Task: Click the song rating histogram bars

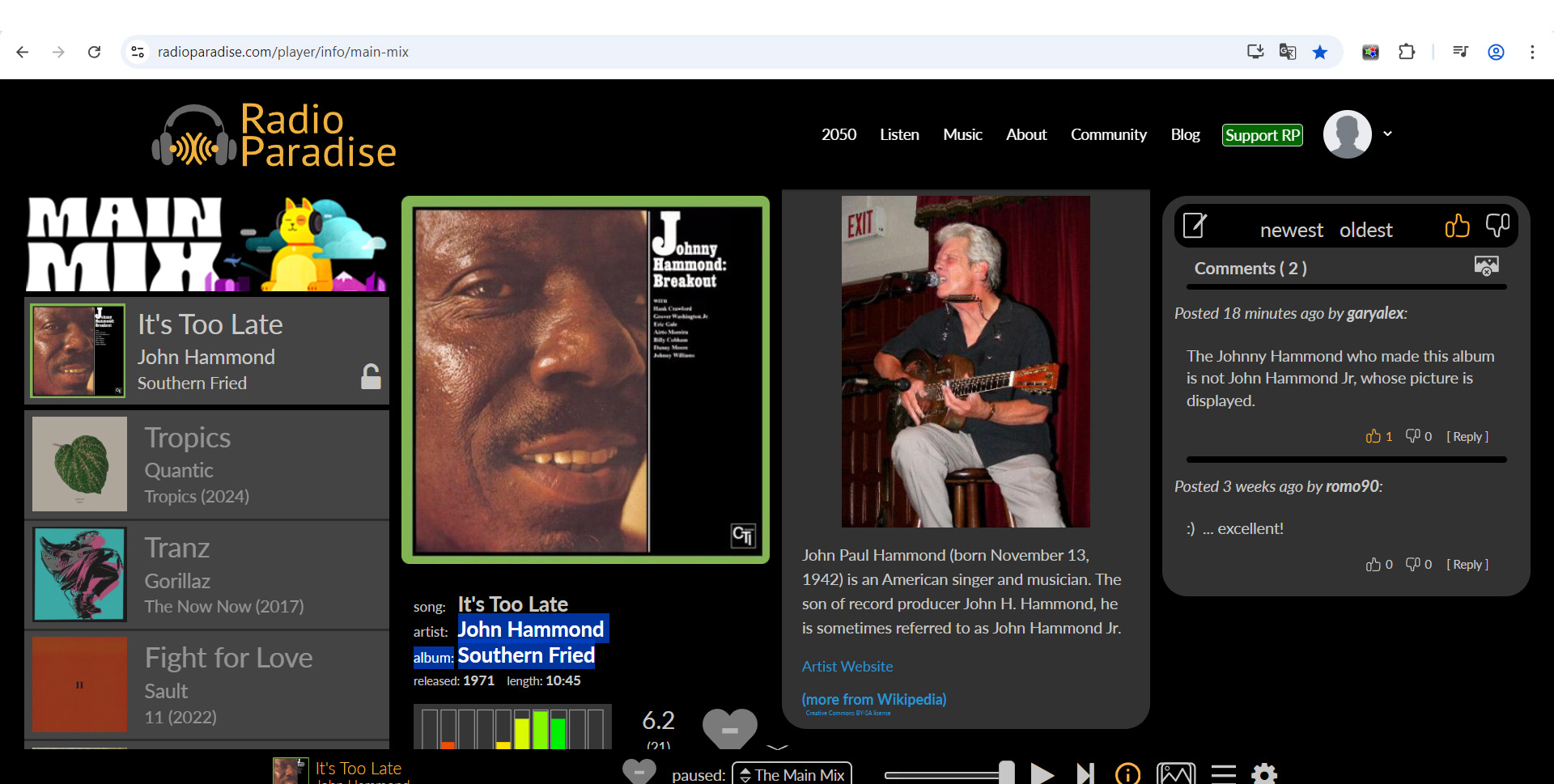Action: [512, 727]
